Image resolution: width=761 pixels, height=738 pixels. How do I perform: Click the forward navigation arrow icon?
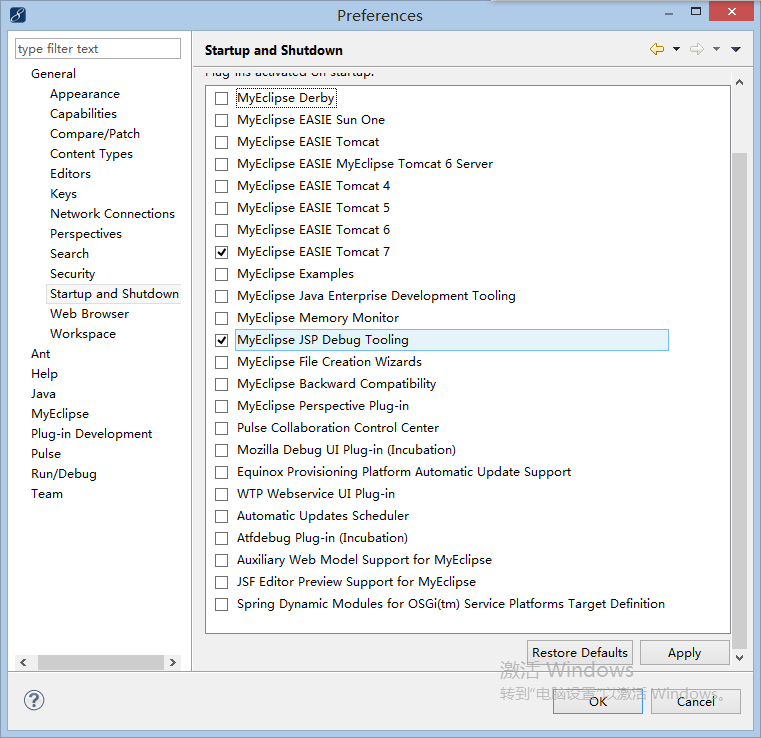[696, 49]
